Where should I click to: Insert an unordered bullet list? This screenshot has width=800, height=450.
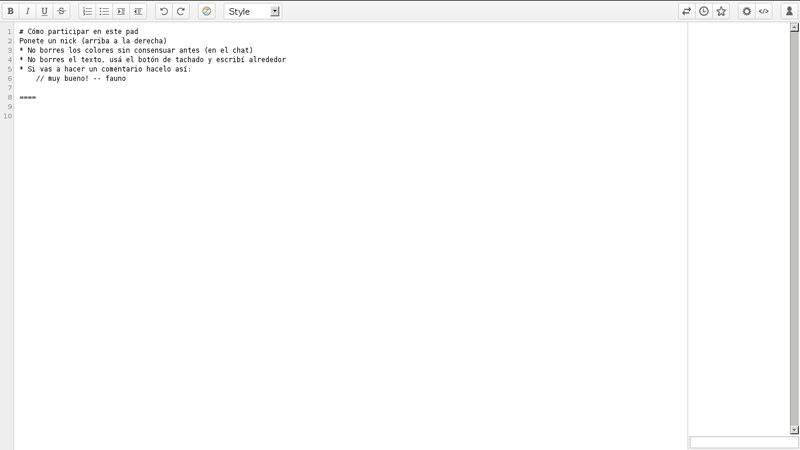tap(104, 11)
